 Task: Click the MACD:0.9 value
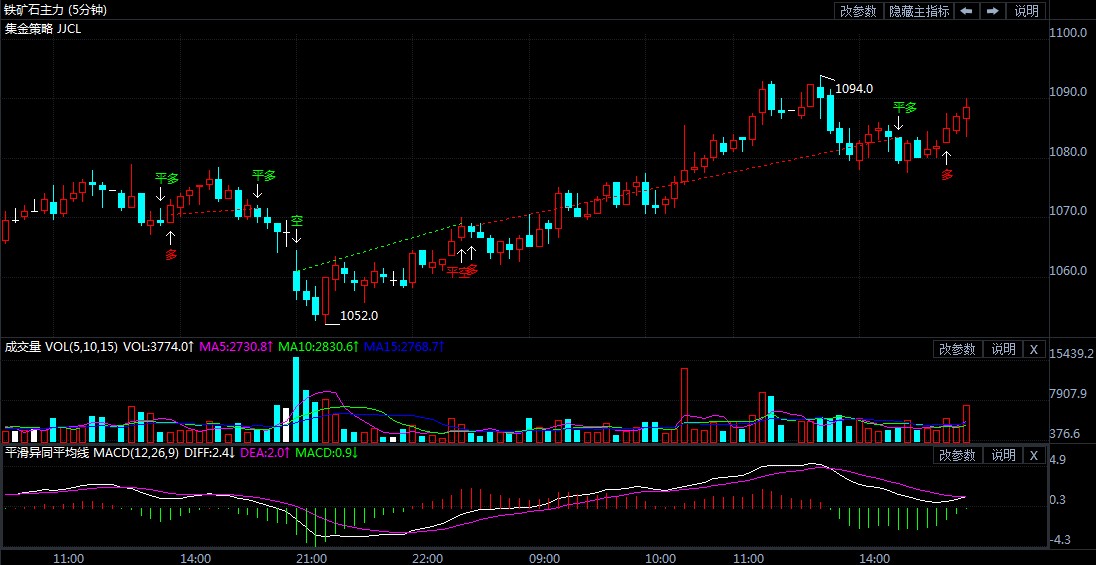click(x=326, y=452)
